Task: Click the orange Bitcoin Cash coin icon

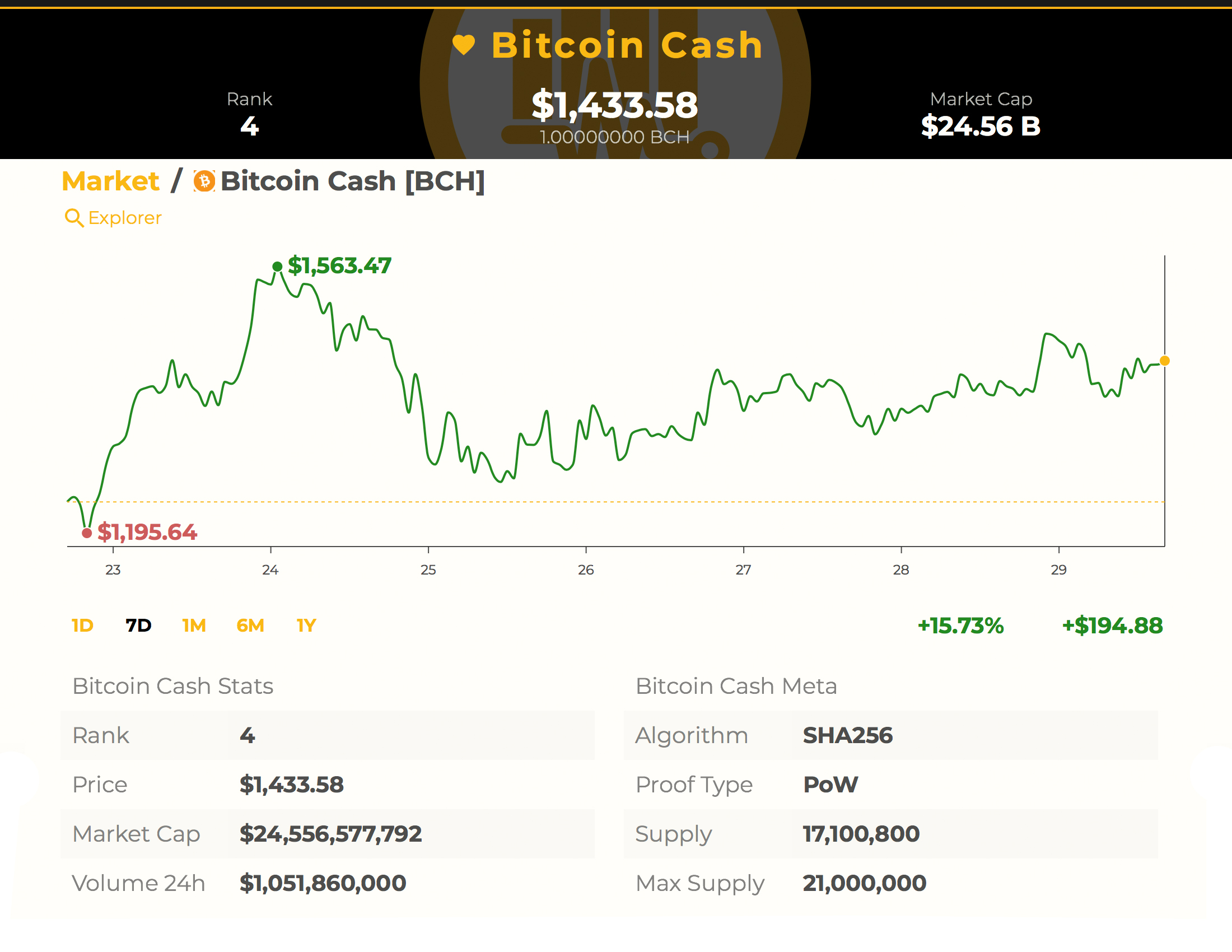Action: [204, 181]
